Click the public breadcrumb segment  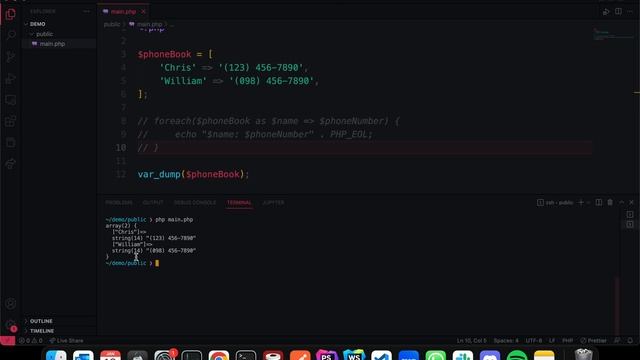pyautogui.click(x=112, y=24)
